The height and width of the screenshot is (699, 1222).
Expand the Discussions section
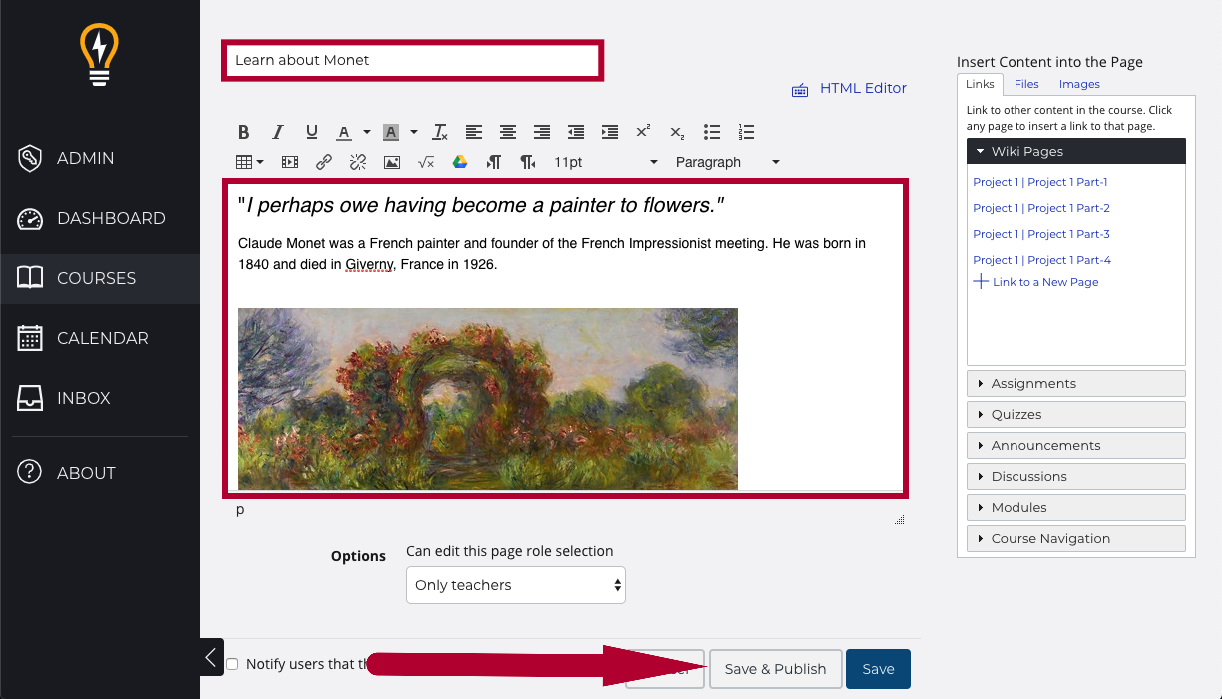(1076, 476)
